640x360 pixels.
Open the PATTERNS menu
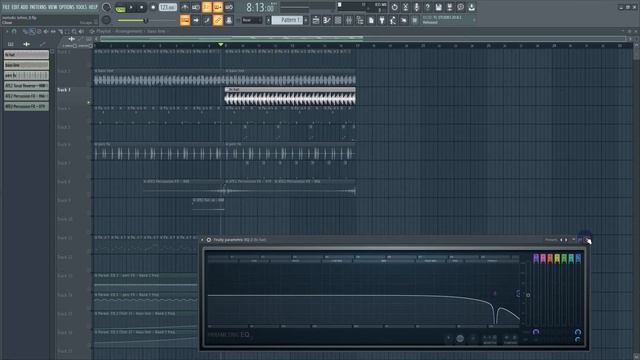click(x=38, y=7)
